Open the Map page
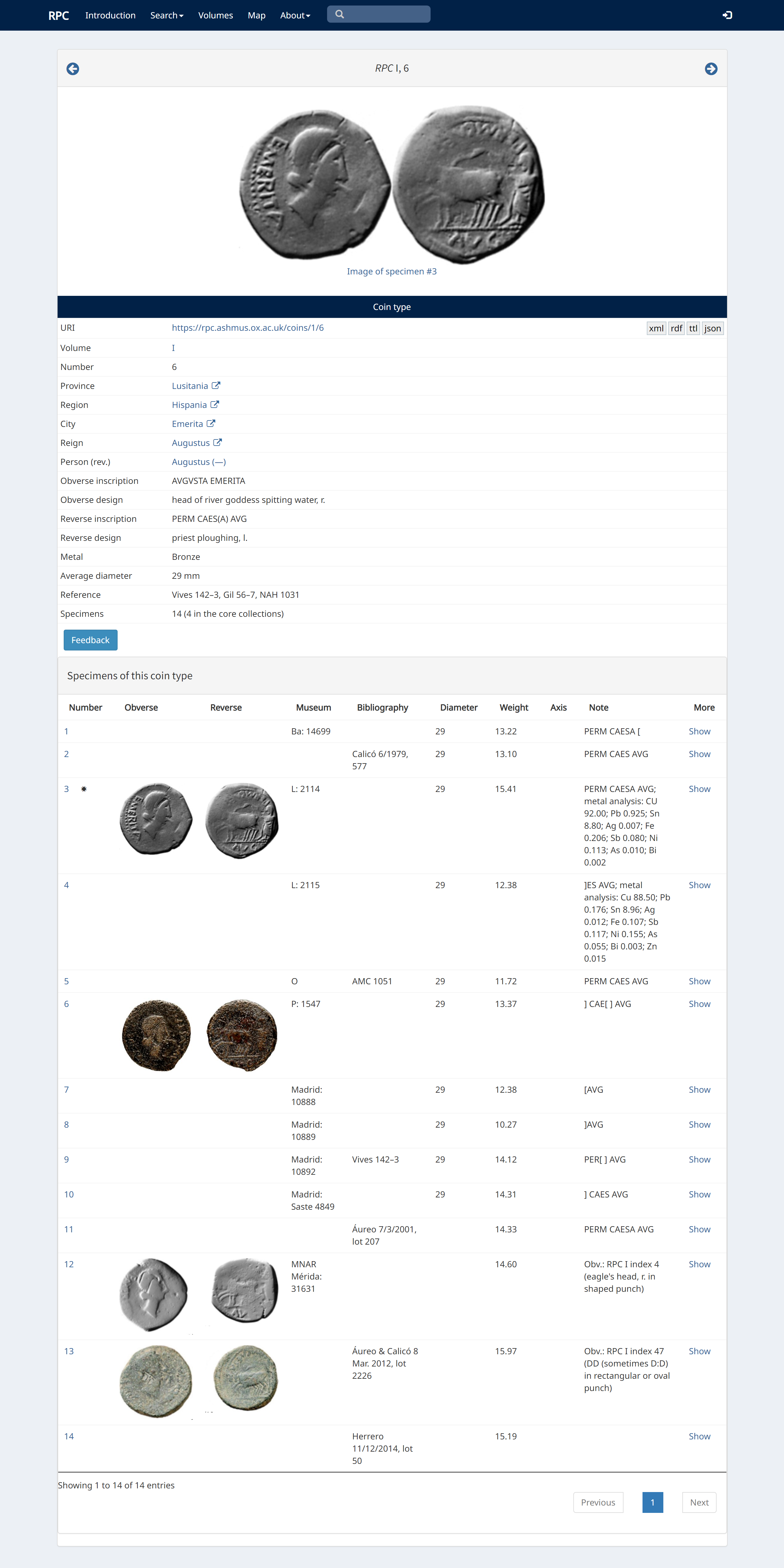Viewport: 784px width, 1568px height. coord(256,15)
